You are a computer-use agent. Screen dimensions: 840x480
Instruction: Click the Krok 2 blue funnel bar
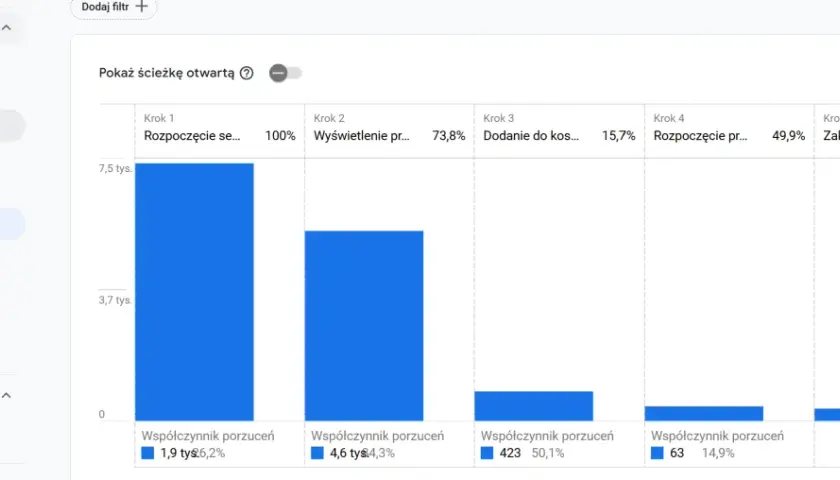364,326
